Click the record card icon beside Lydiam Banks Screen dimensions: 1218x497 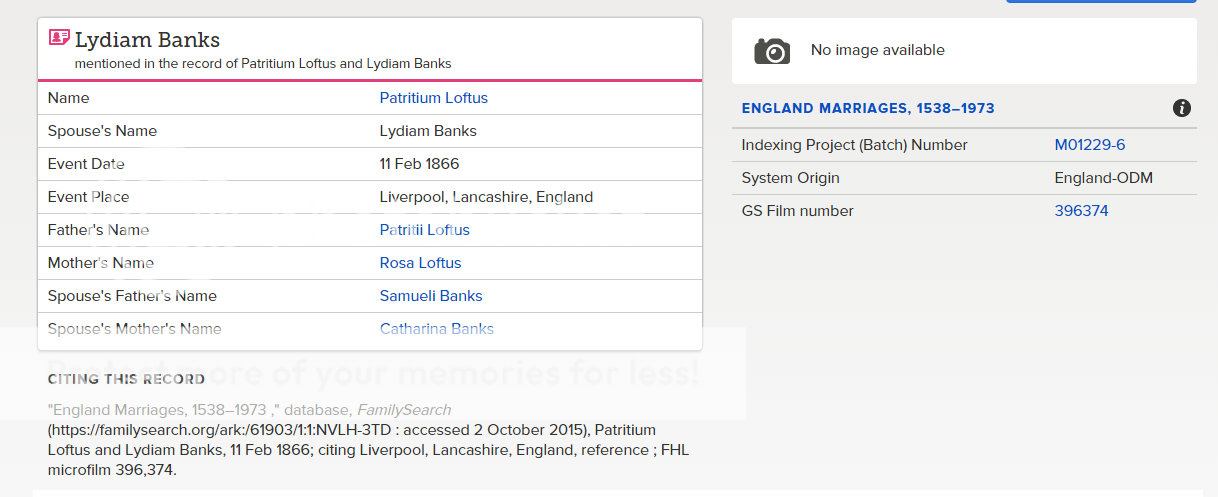[x=59, y=38]
